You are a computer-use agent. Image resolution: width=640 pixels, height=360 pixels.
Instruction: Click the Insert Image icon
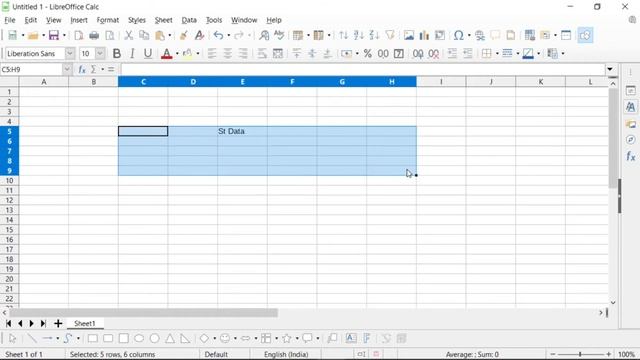point(409,35)
